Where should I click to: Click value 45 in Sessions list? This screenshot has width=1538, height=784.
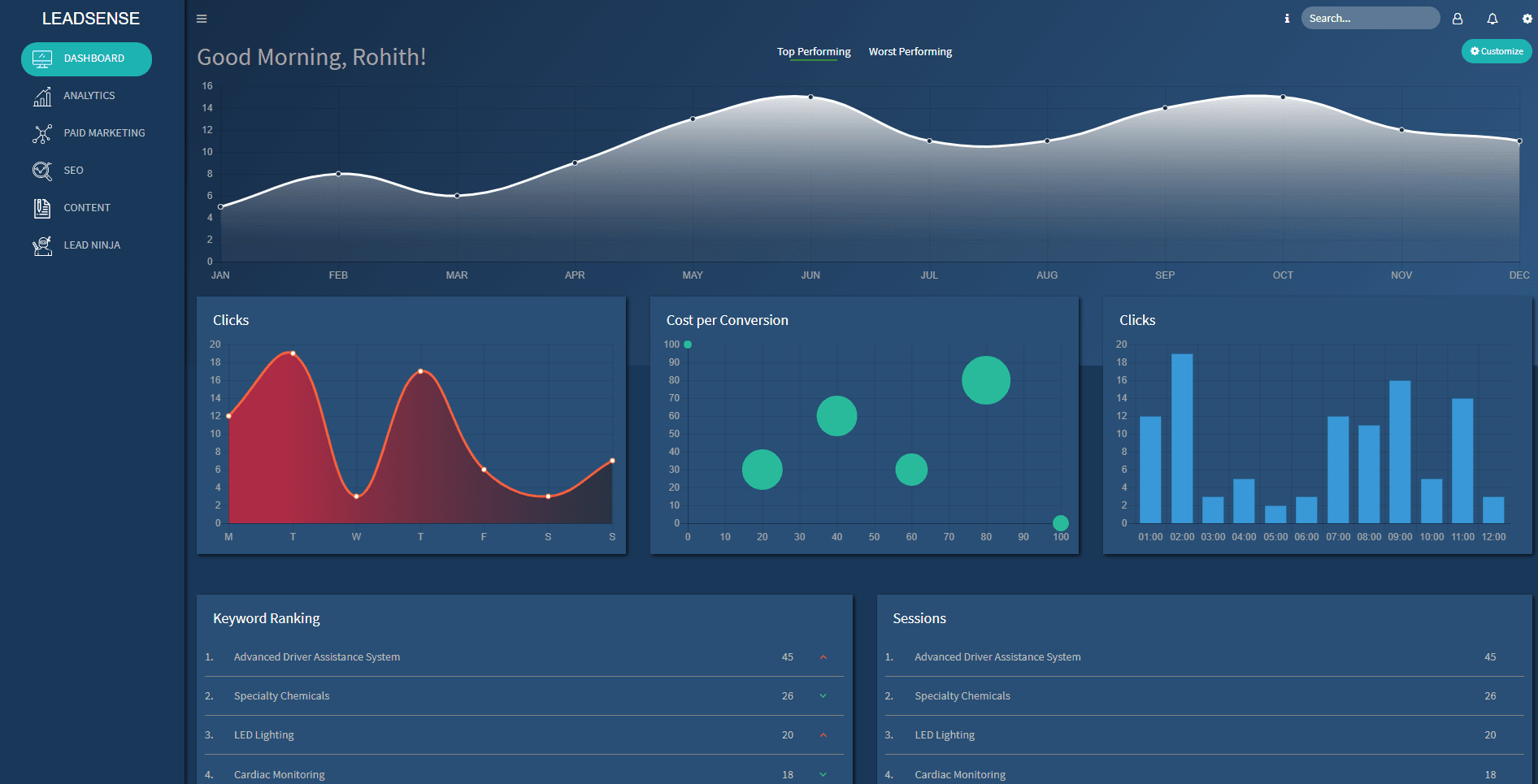point(1490,657)
